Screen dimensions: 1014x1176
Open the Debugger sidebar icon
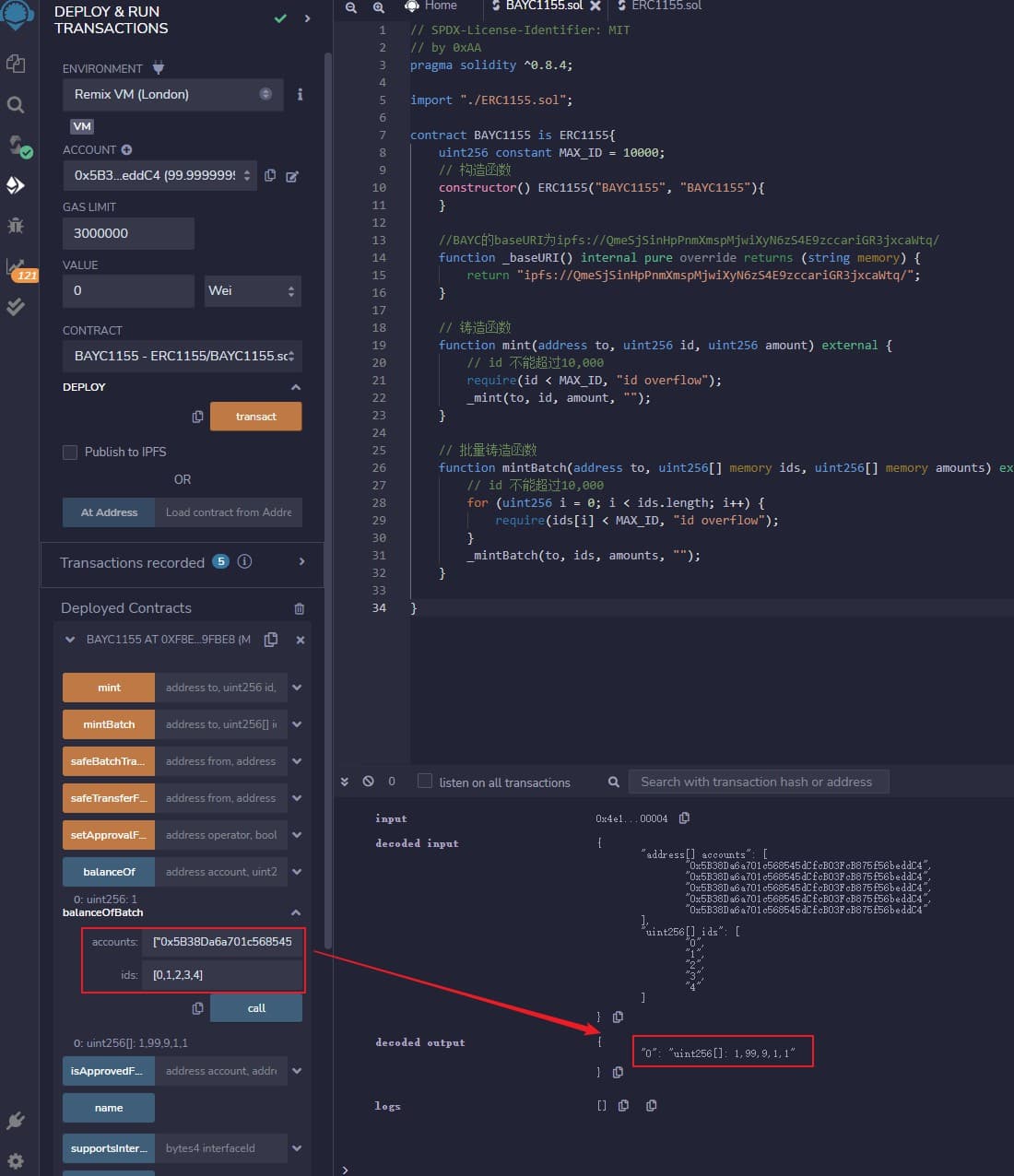(x=16, y=226)
